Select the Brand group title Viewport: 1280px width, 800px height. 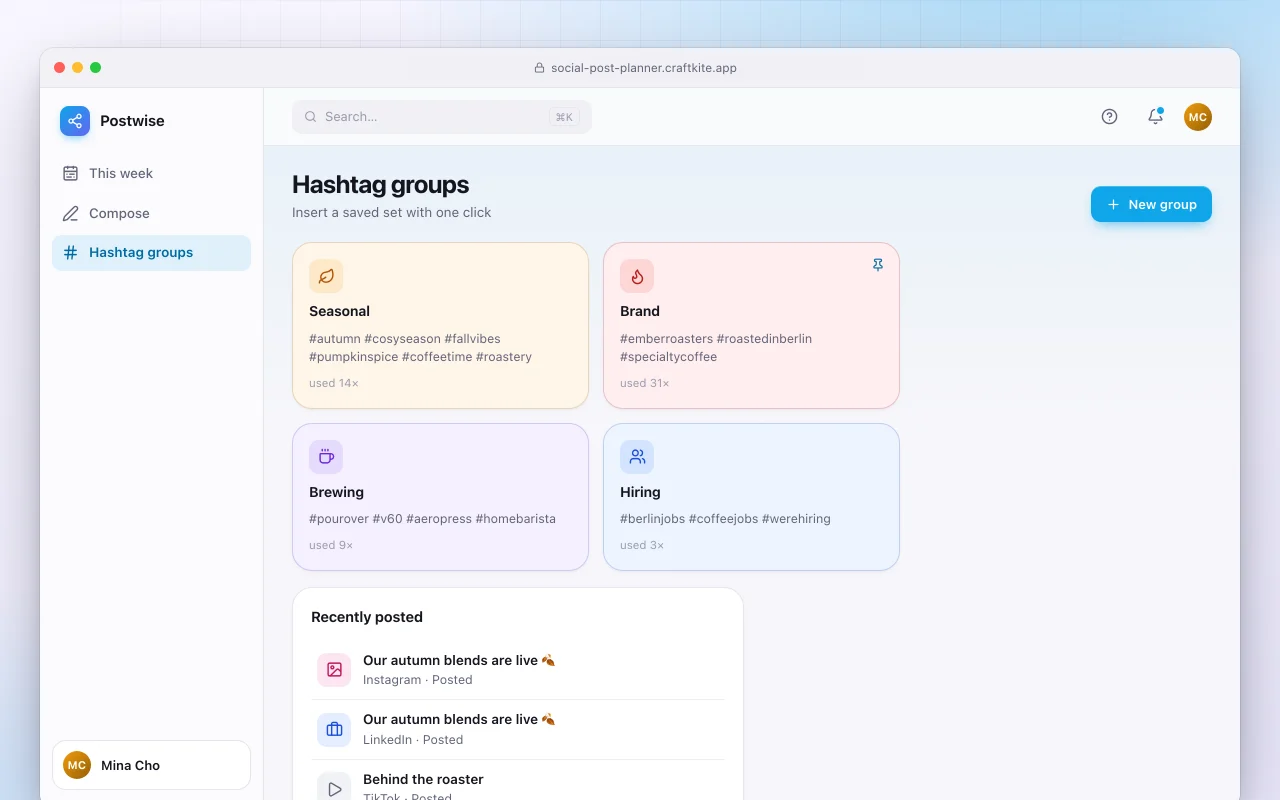(640, 311)
